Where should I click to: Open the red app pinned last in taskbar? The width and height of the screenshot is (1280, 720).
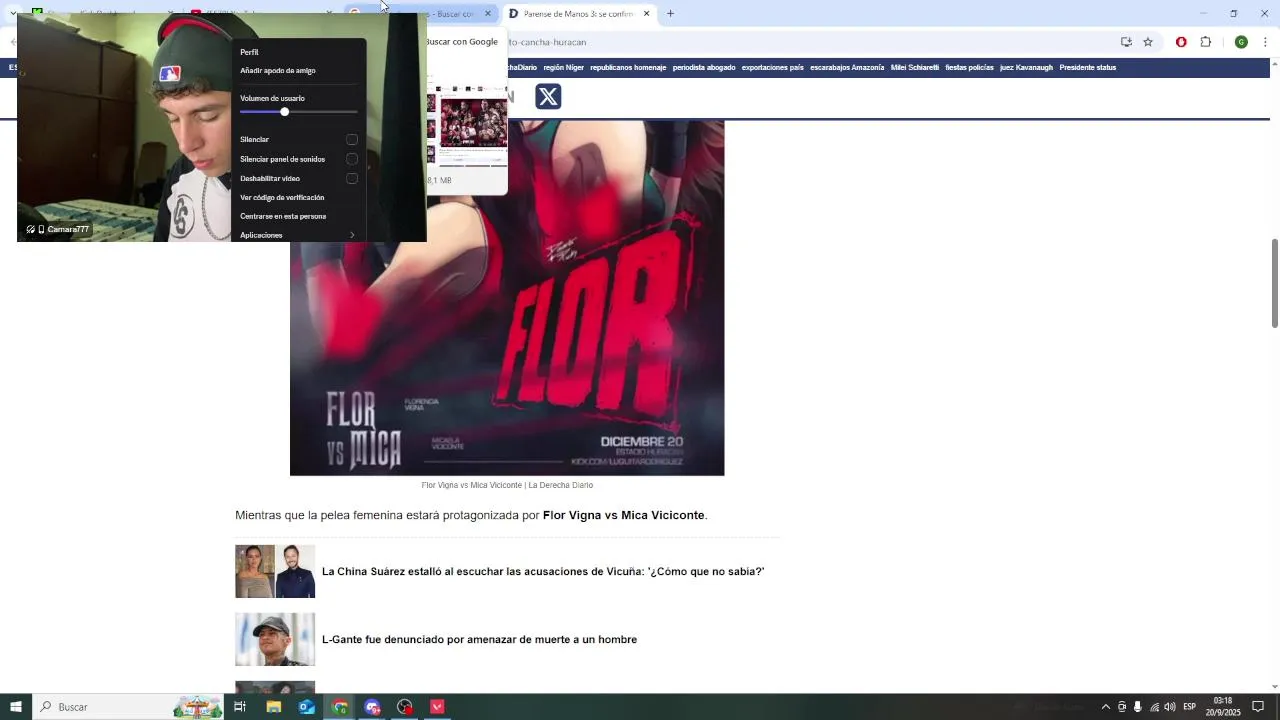437,707
